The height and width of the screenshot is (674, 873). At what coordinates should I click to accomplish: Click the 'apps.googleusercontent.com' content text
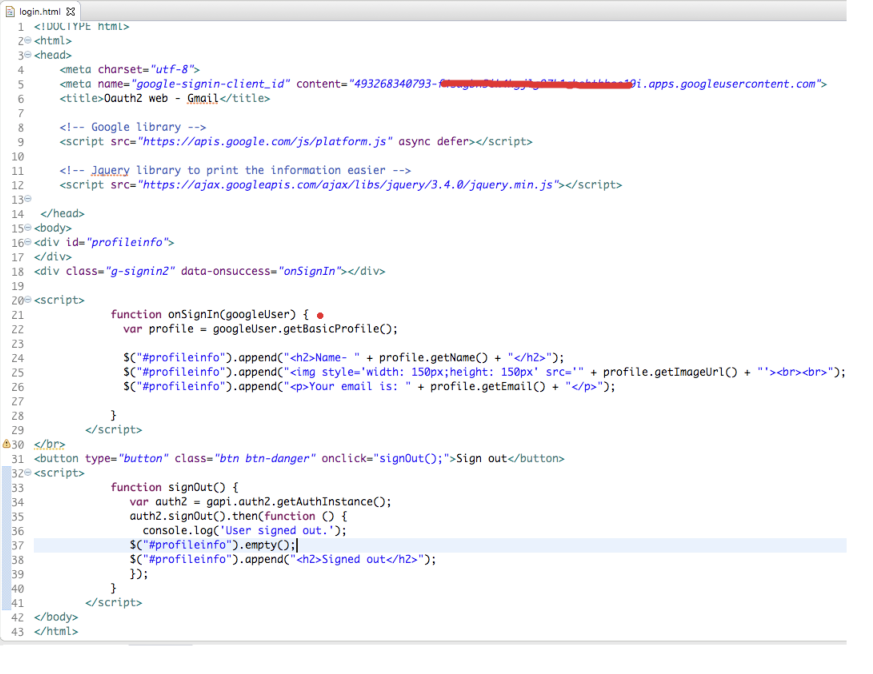pyautogui.click(x=732, y=84)
